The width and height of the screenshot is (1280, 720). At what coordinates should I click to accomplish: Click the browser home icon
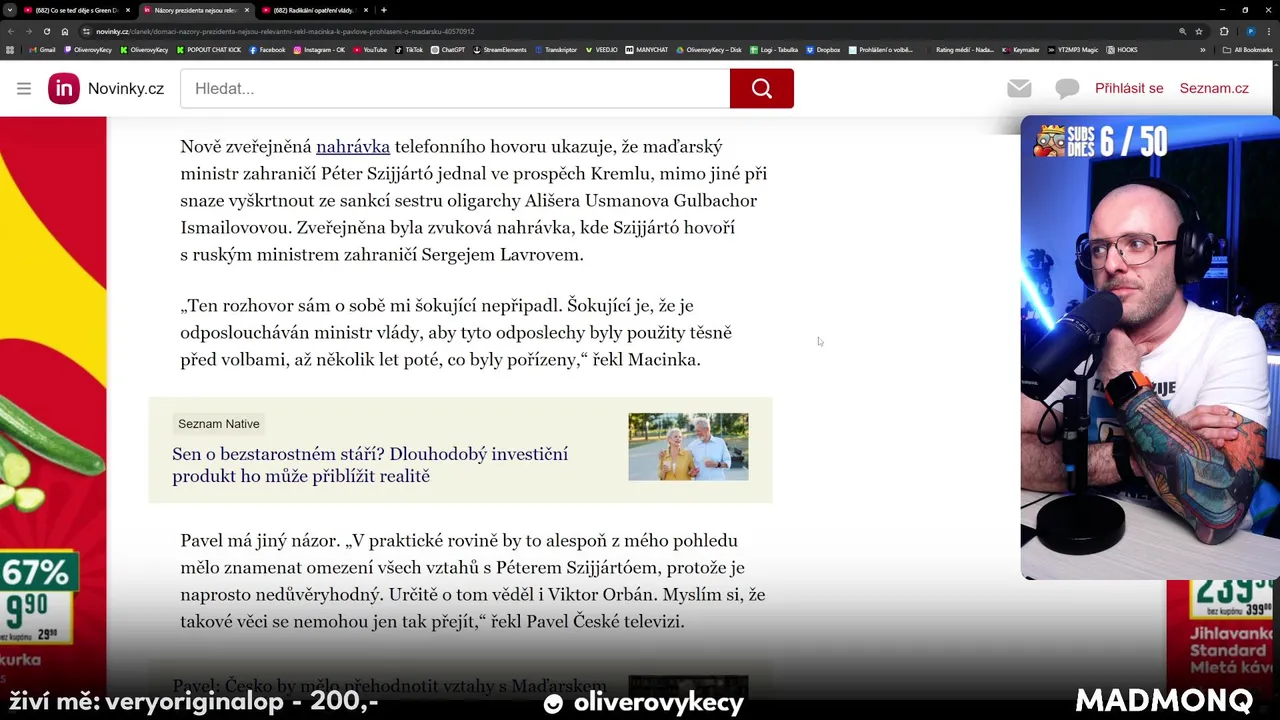click(65, 31)
